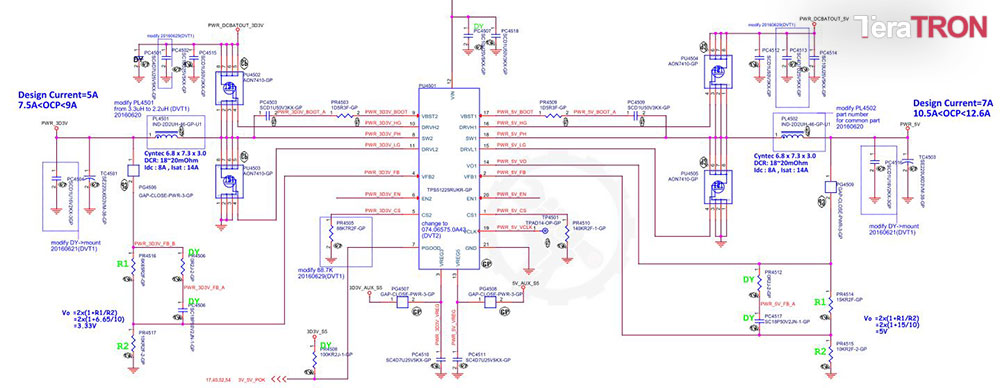
Task: Click the VBST2 pin name on the IC
Action: click(x=429, y=117)
